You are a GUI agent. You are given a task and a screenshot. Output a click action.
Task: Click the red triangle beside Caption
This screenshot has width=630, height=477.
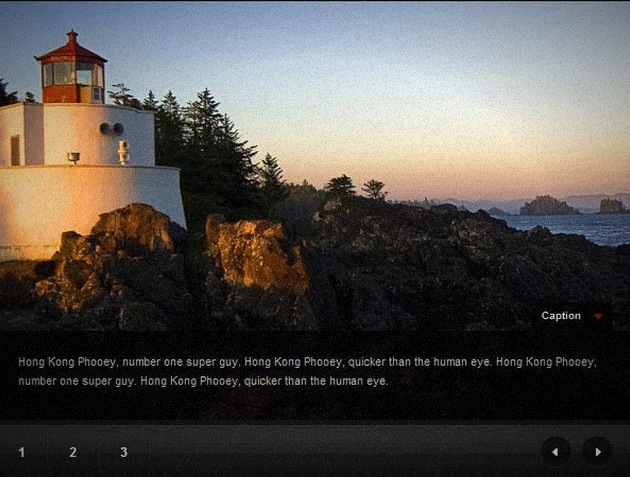(598, 316)
